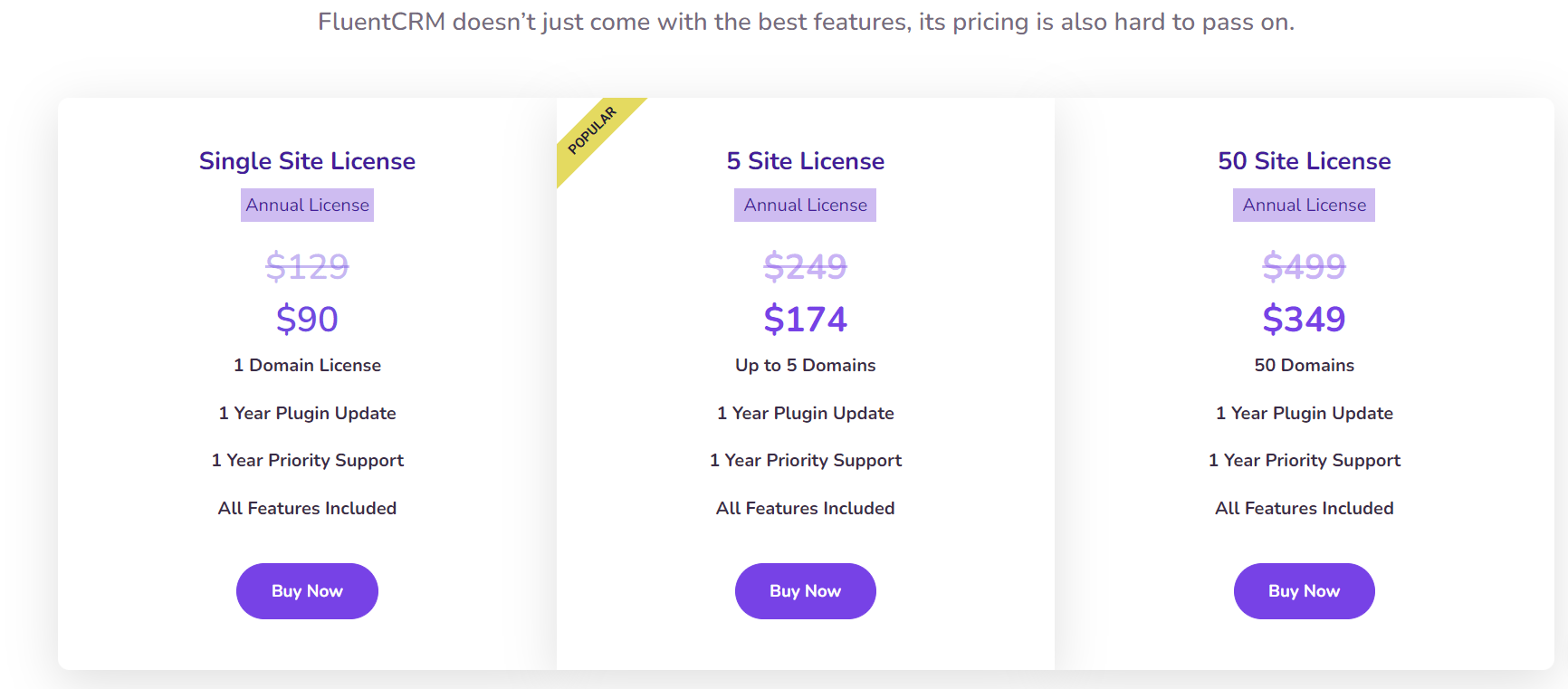Click Buy Now for Single Site License
The width and height of the screenshot is (1568, 689).
[x=307, y=591]
